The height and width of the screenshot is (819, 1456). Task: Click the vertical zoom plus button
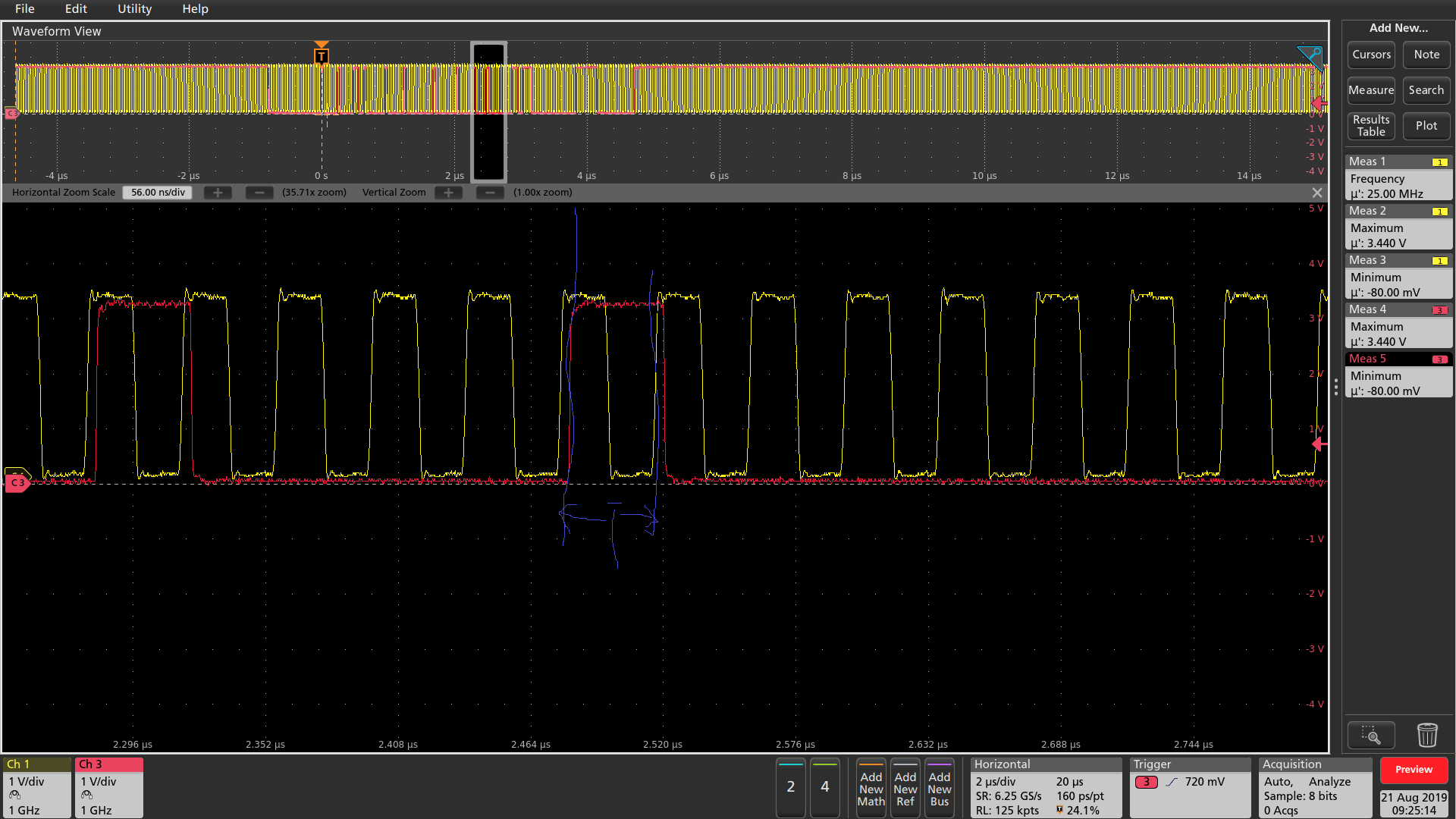(448, 193)
